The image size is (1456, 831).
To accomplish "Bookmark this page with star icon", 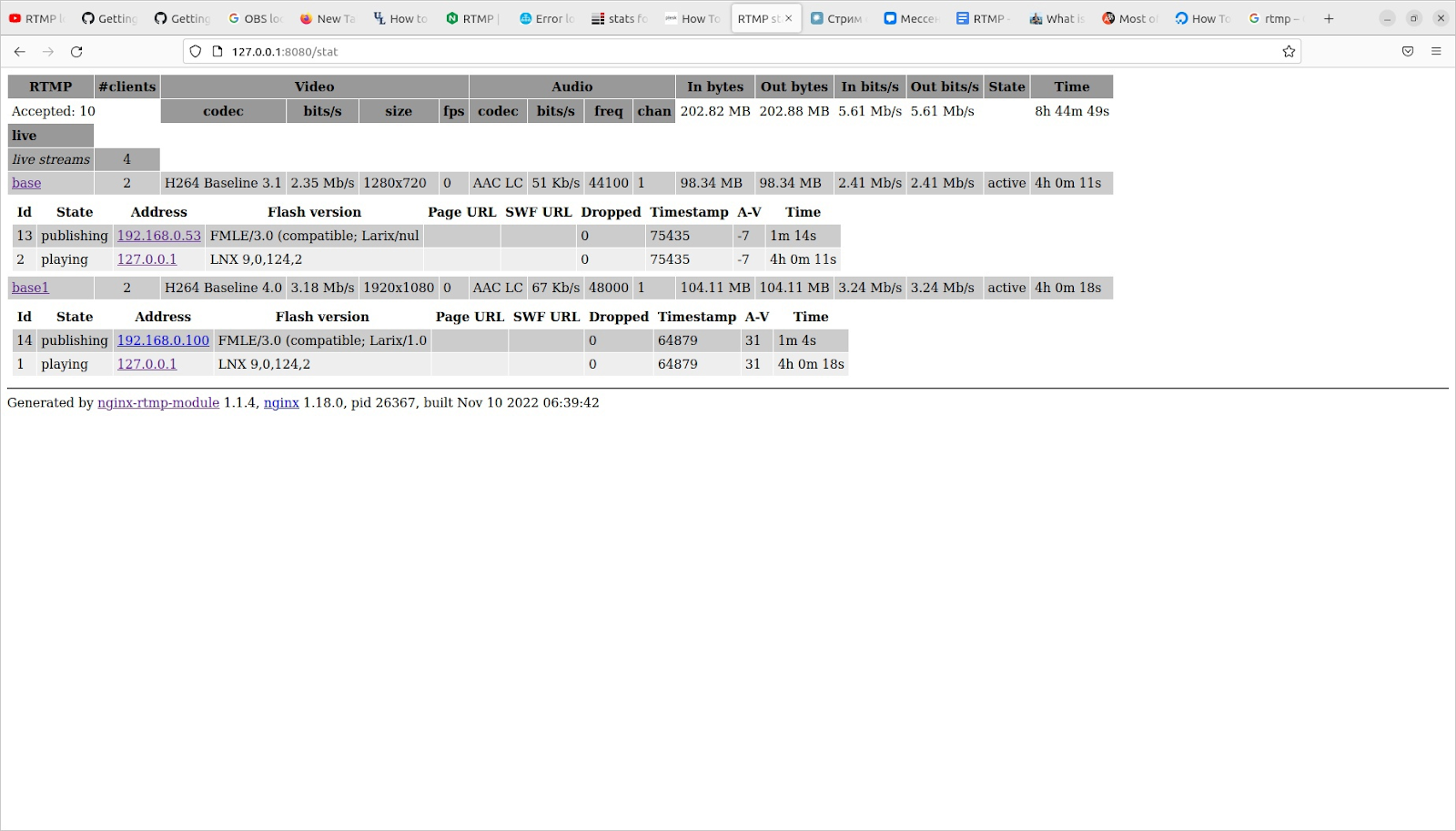I will pyautogui.click(x=1289, y=52).
